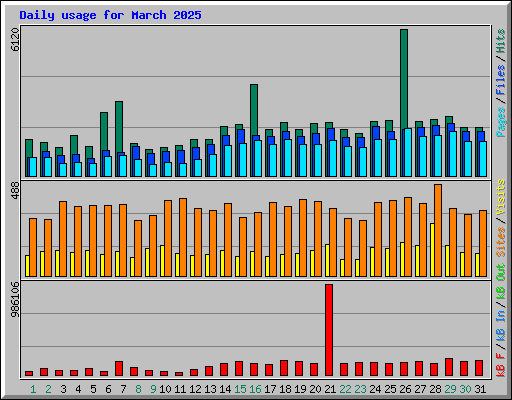The height and width of the screenshot is (400, 512).
Task: Click the x-axis day label '13'
Action: pos(210,389)
